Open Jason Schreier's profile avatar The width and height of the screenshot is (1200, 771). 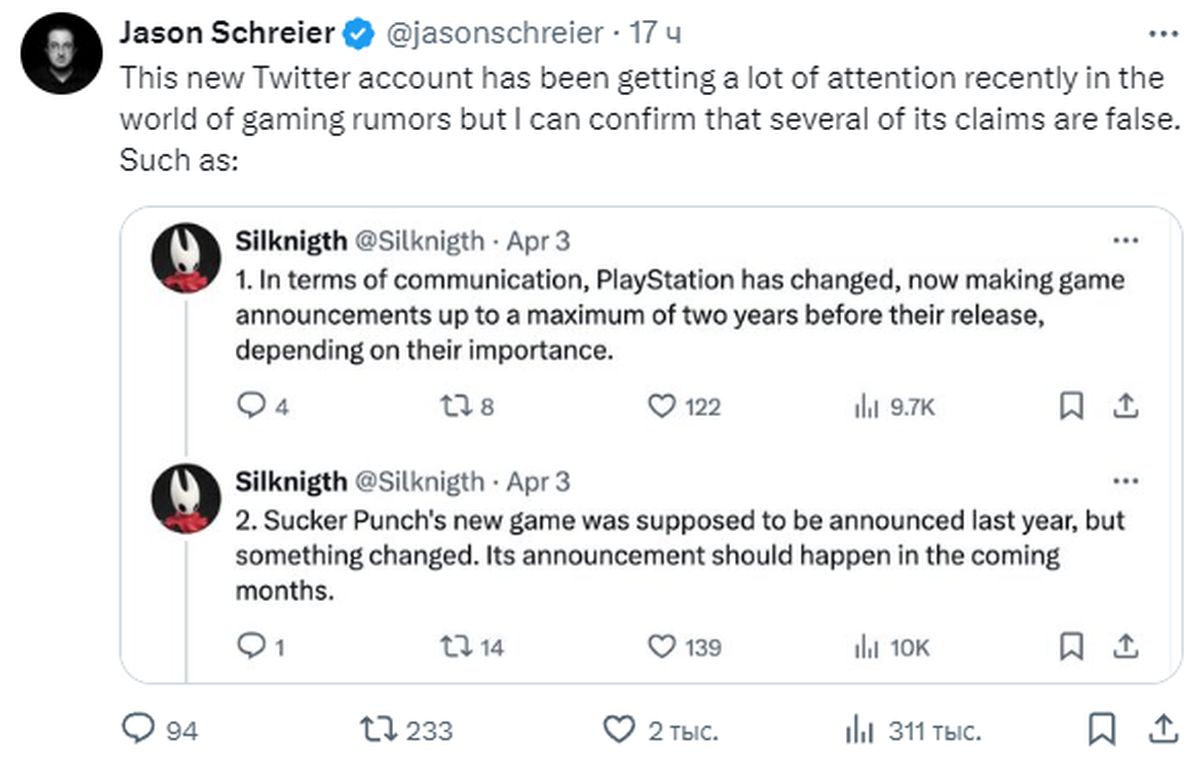[x=62, y=57]
